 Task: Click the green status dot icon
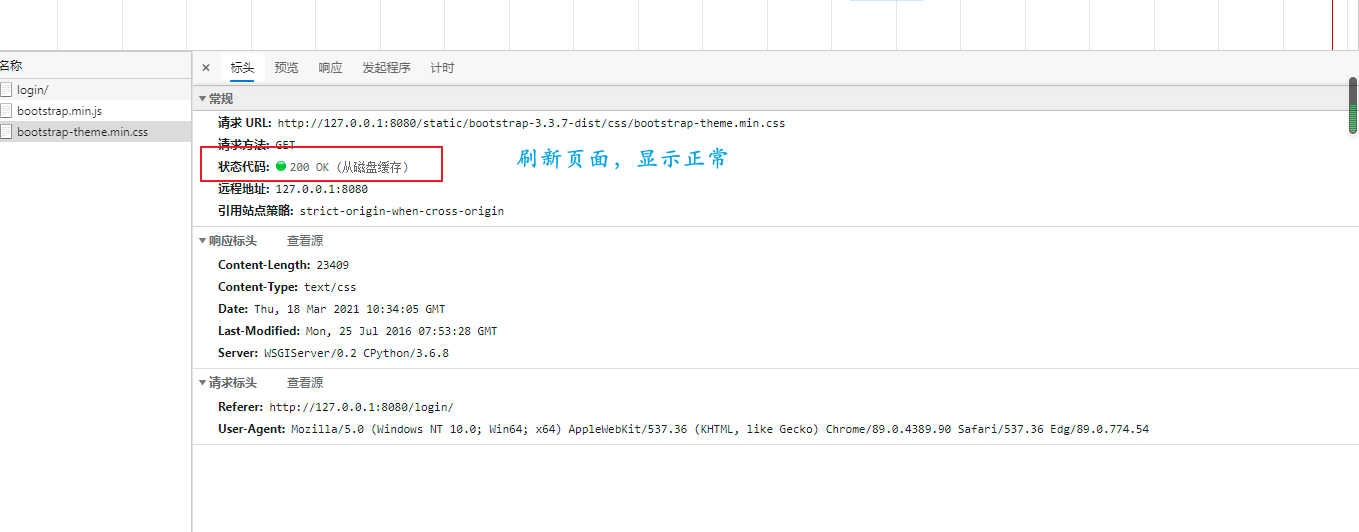[281, 167]
